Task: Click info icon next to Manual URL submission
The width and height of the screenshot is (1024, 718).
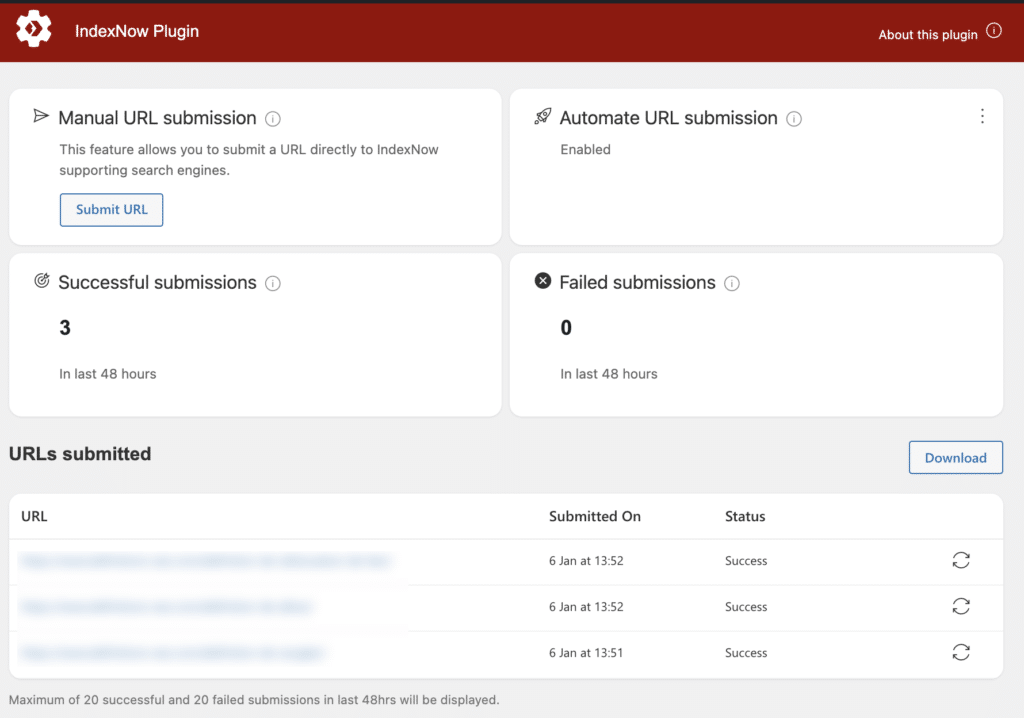Action: click(x=273, y=119)
